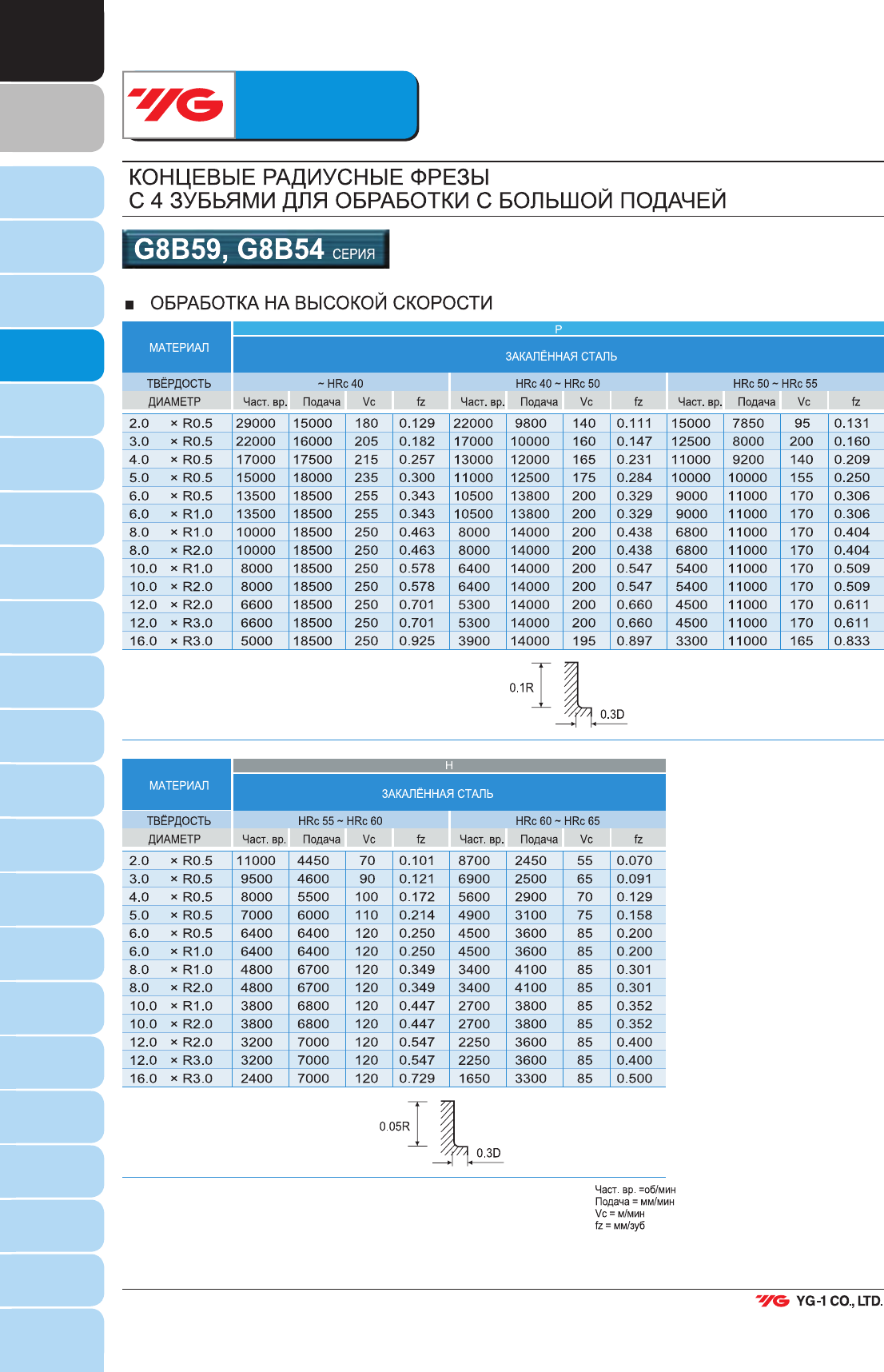
Task: Click the feed cell 4600
Action: (313, 879)
